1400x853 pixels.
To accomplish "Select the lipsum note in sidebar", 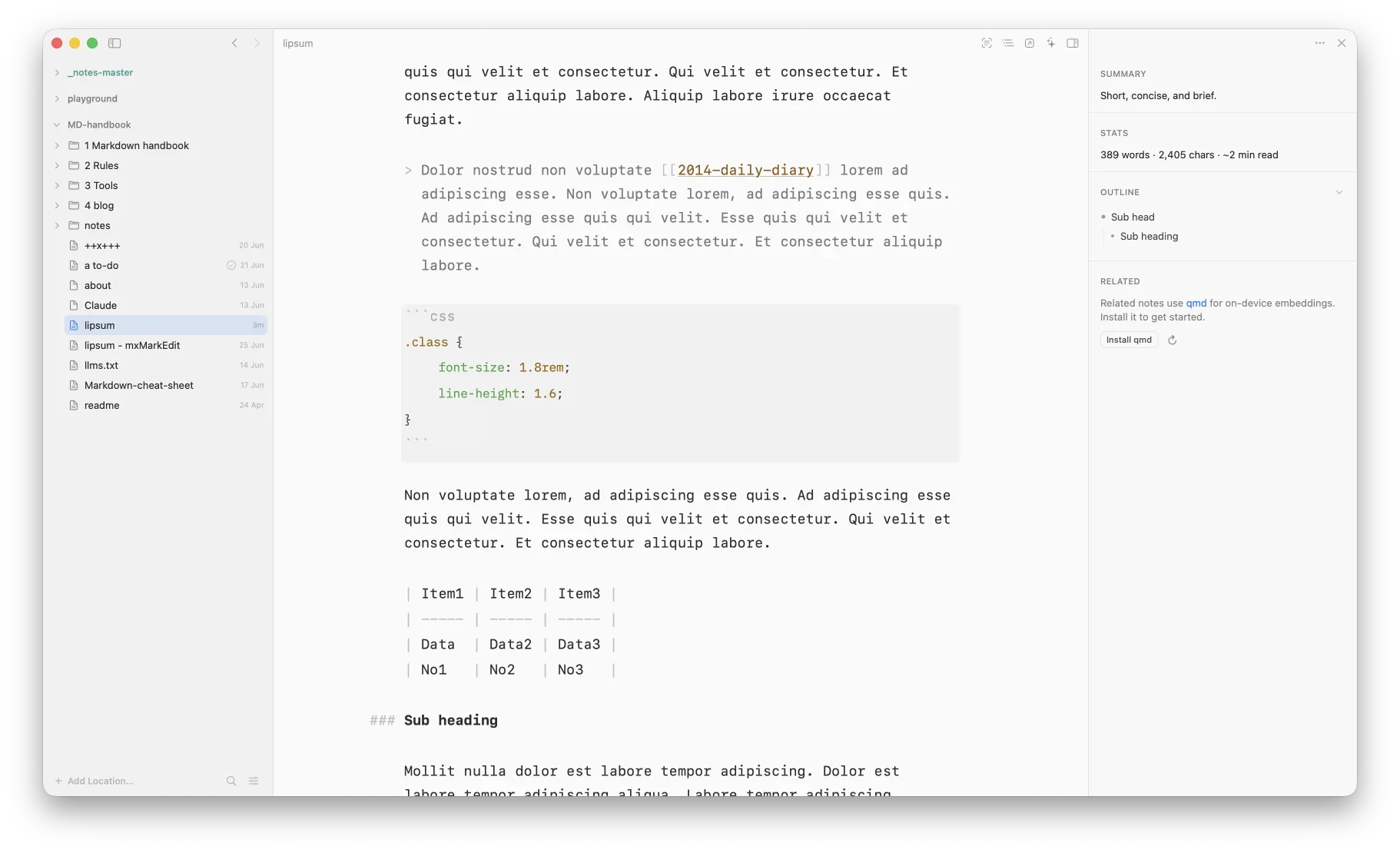I will [x=166, y=325].
